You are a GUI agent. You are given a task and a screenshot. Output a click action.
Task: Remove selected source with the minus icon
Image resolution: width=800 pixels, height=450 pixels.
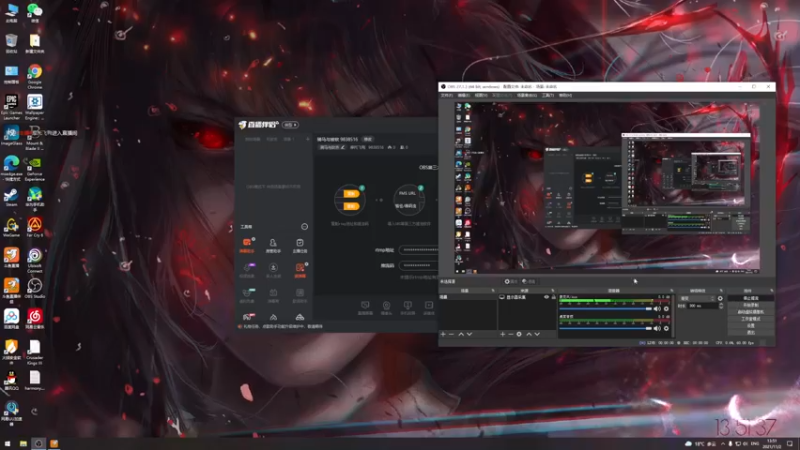pos(511,334)
